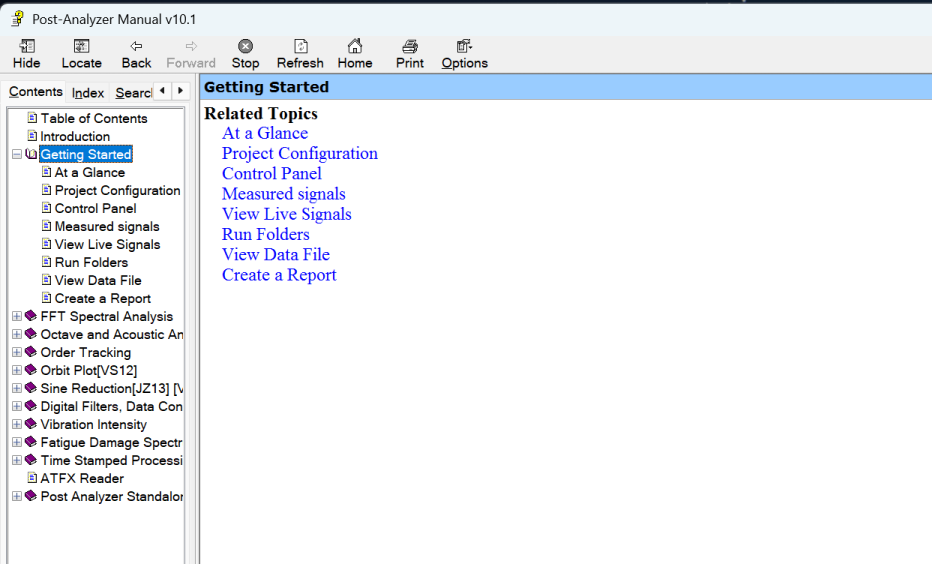Open the Project Configuration link
This screenshot has width=932, height=564.
coord(299,153)
